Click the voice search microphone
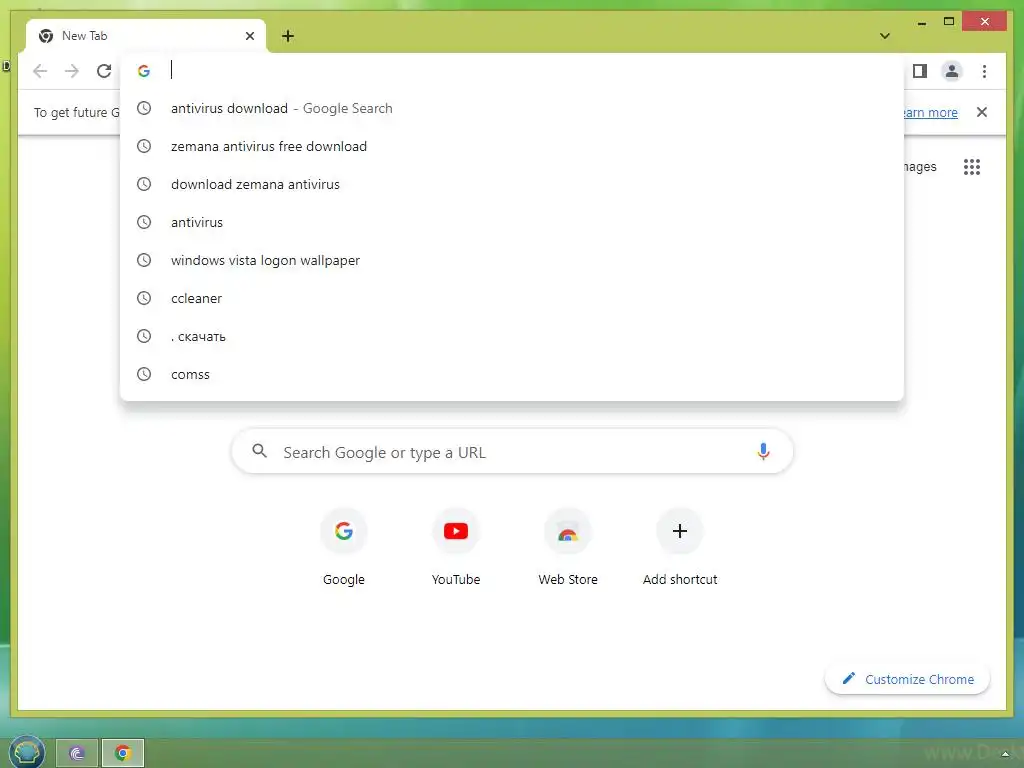Image resolution: width=1024 pixels, height=768 pixels. click(763, 451)
